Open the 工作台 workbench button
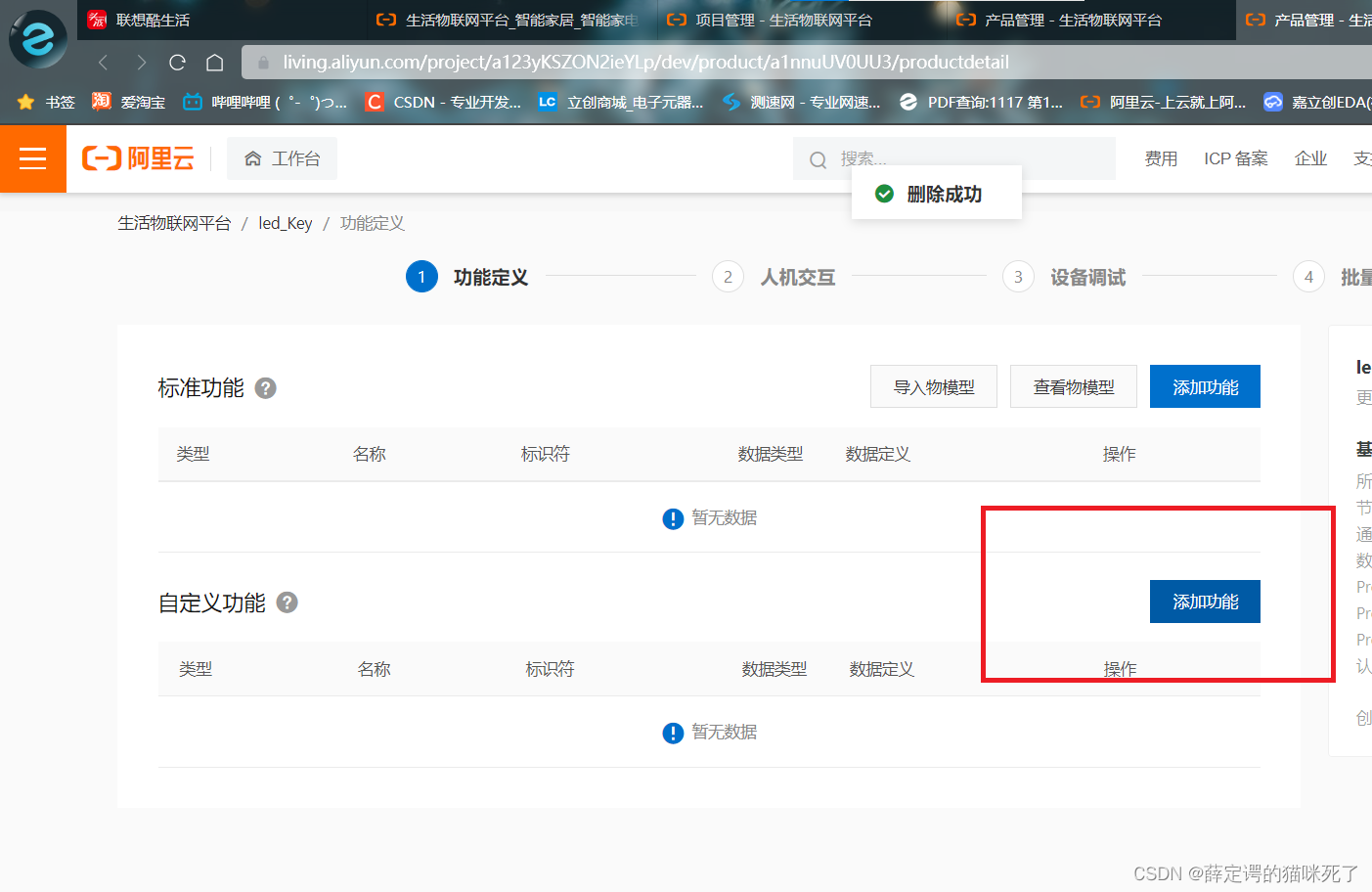This screenshot has height=892, width=1372. pyautogui.click(x=282, y=158)
